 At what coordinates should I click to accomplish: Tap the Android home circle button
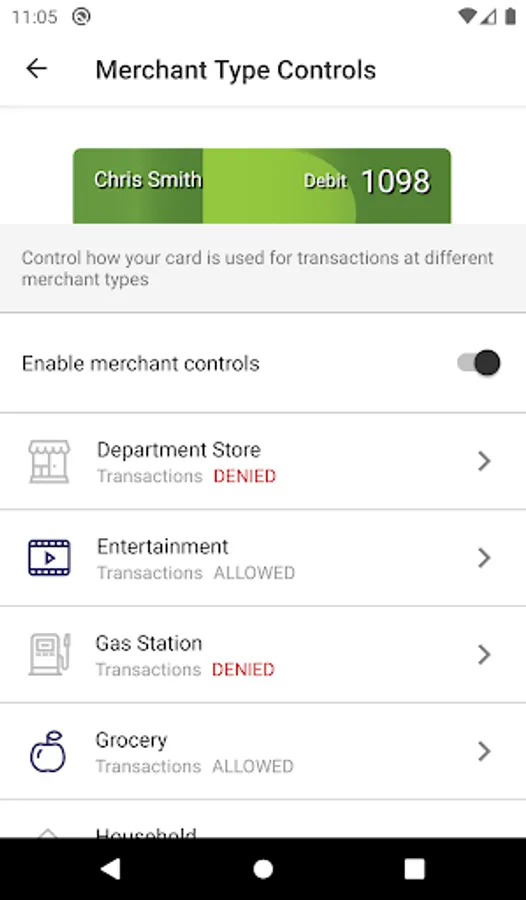263,869
